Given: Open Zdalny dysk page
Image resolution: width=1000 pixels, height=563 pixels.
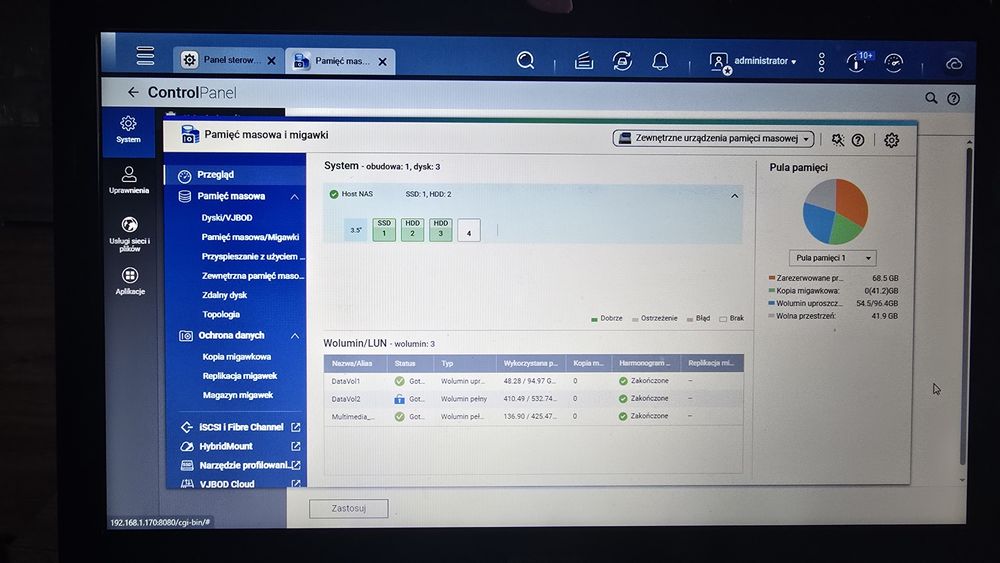Looking at the screenshot, I should (224, 295).
